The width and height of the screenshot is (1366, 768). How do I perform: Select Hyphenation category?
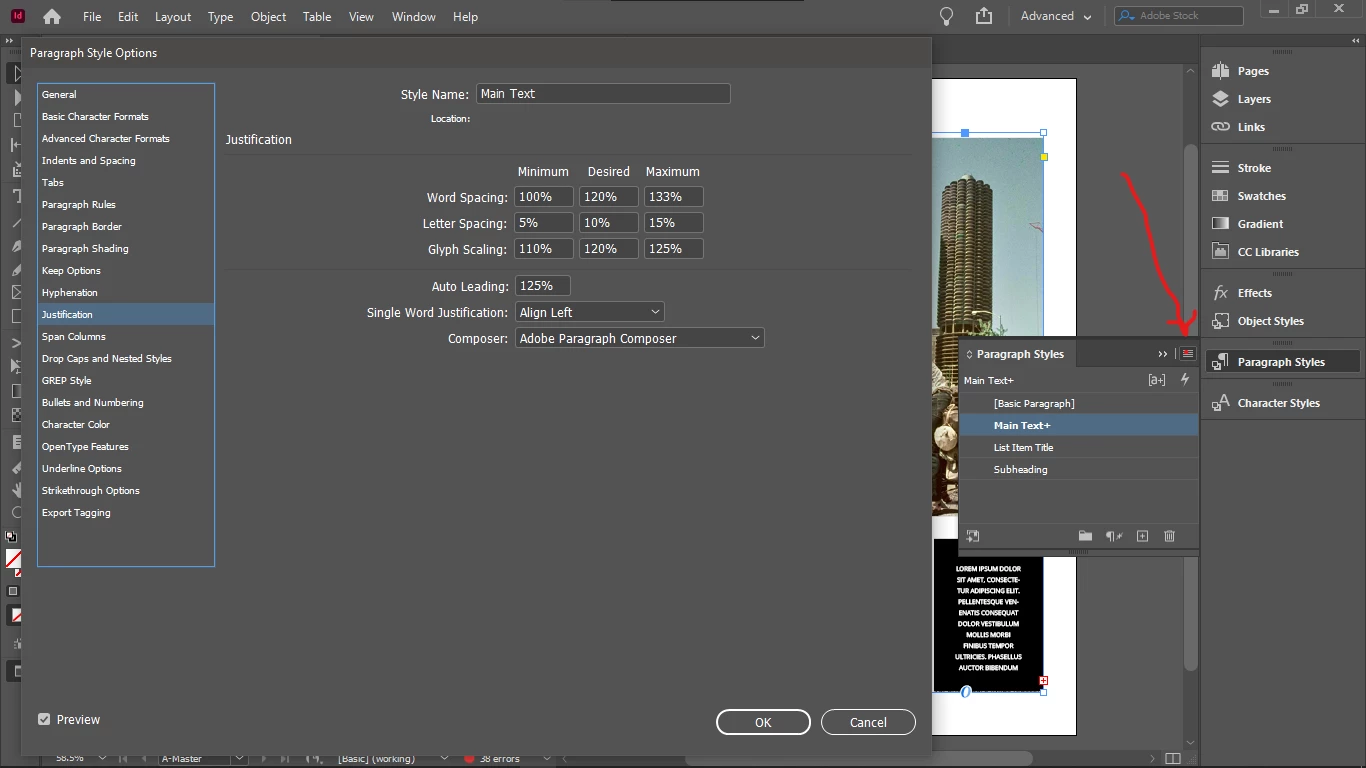[126, 292]
